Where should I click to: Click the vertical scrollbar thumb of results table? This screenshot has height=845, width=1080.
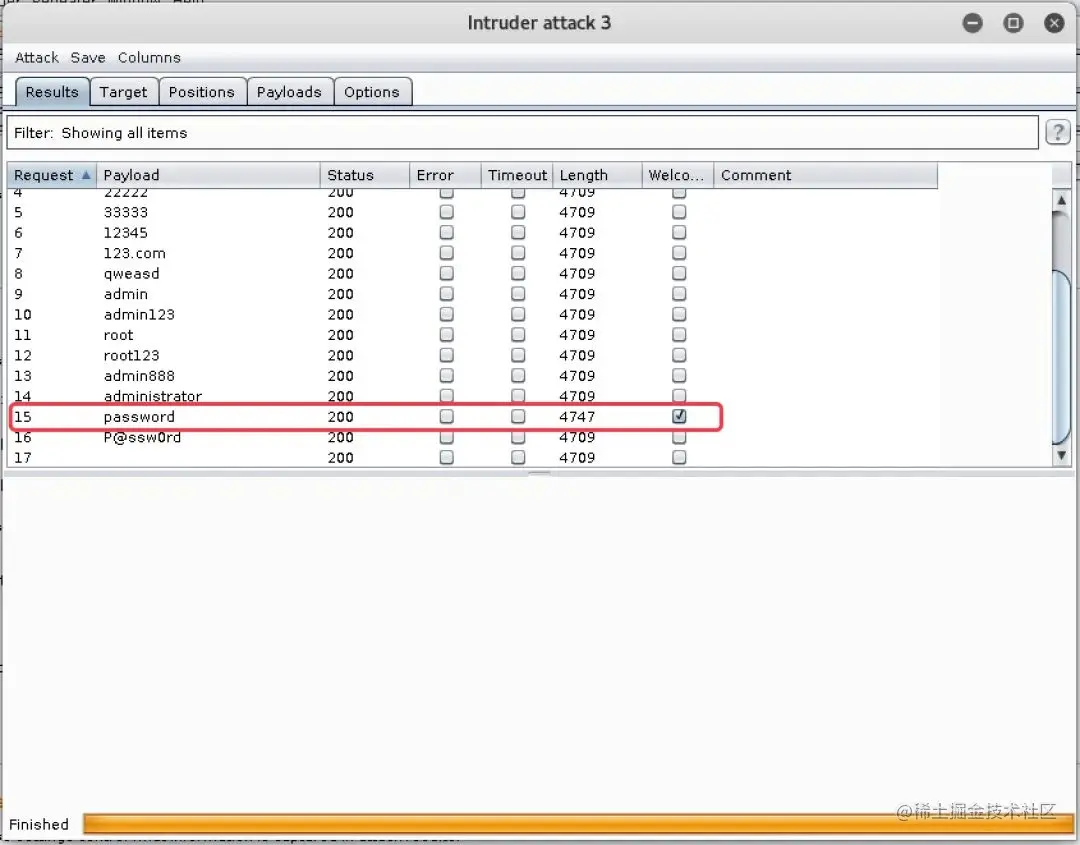pyautogui.click(x=1061, y=358)
